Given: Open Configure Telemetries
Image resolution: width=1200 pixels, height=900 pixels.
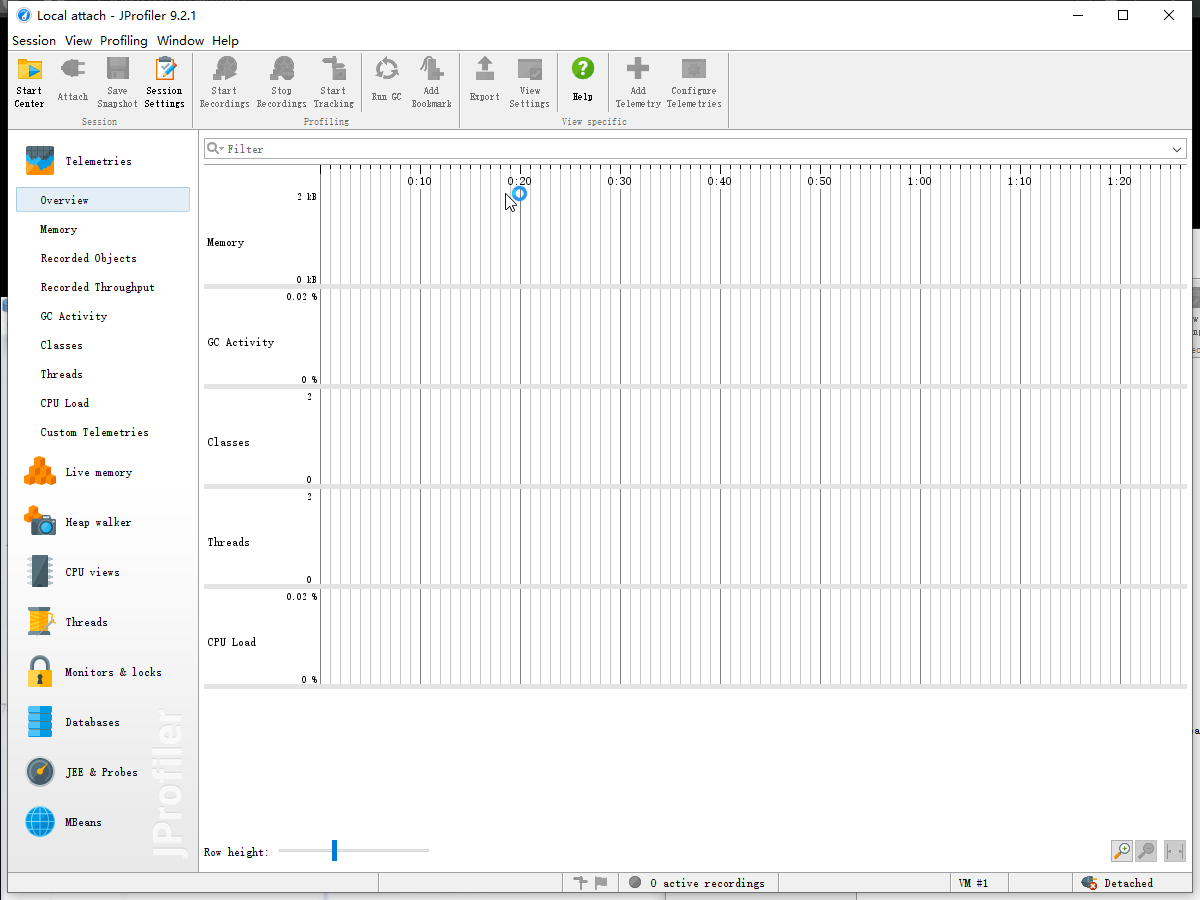Looking at the screenshot, I should [x=694, y=82].
